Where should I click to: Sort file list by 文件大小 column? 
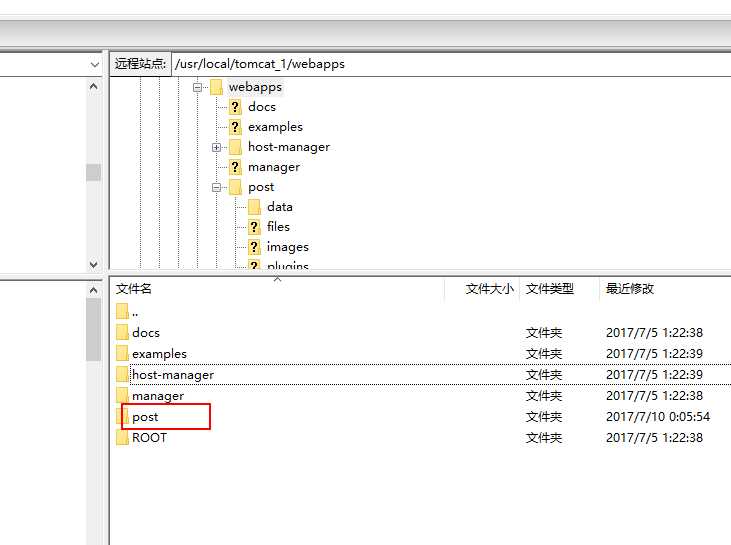pyautogui.click(x=483, y=289)
